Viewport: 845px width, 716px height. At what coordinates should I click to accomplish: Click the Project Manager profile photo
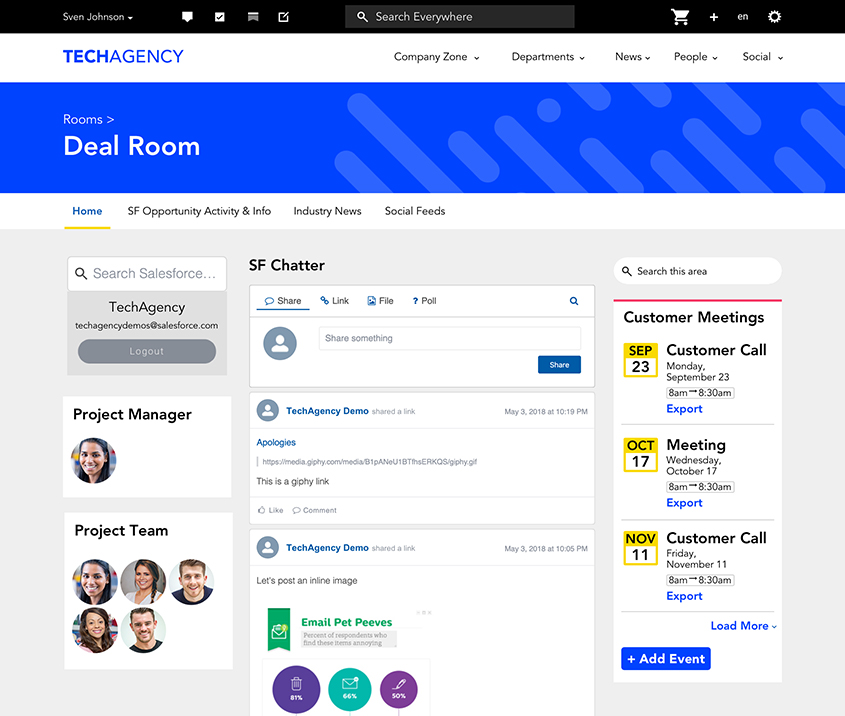(94, 461)
